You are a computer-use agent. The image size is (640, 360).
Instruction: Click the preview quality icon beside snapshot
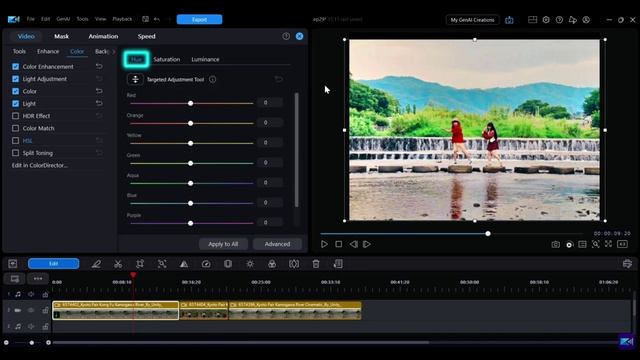pos(569,244)
